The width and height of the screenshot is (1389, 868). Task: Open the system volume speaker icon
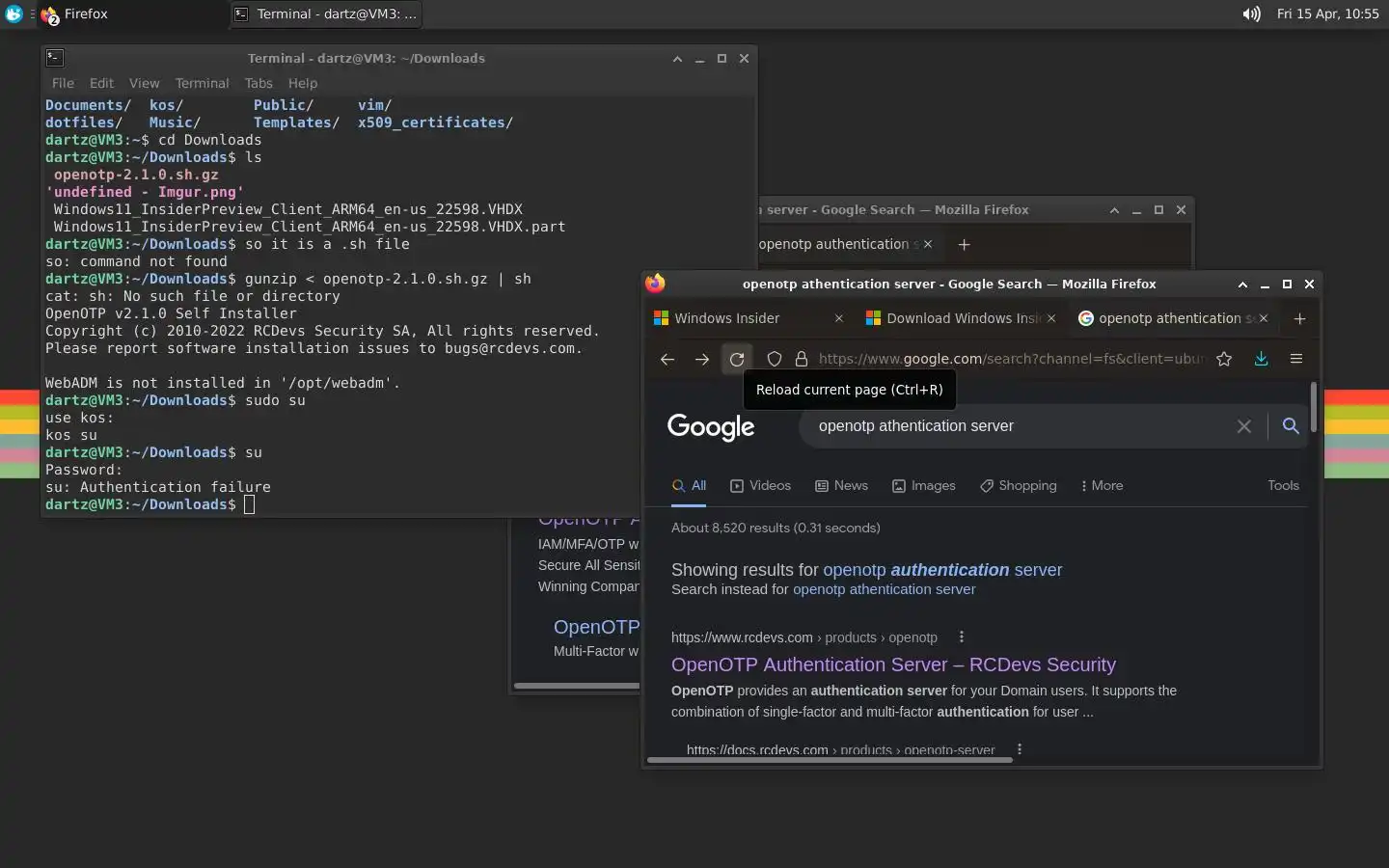1251,14
